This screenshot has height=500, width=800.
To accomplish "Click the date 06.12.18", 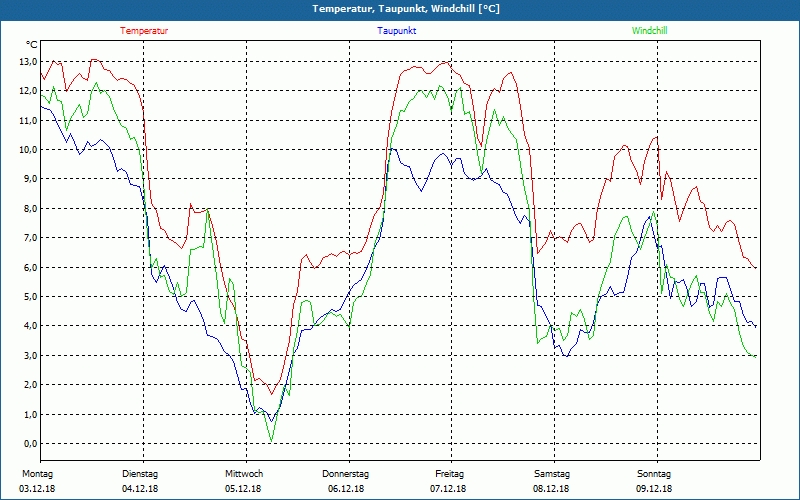I will pyautogui.click(x=346, y=489).
